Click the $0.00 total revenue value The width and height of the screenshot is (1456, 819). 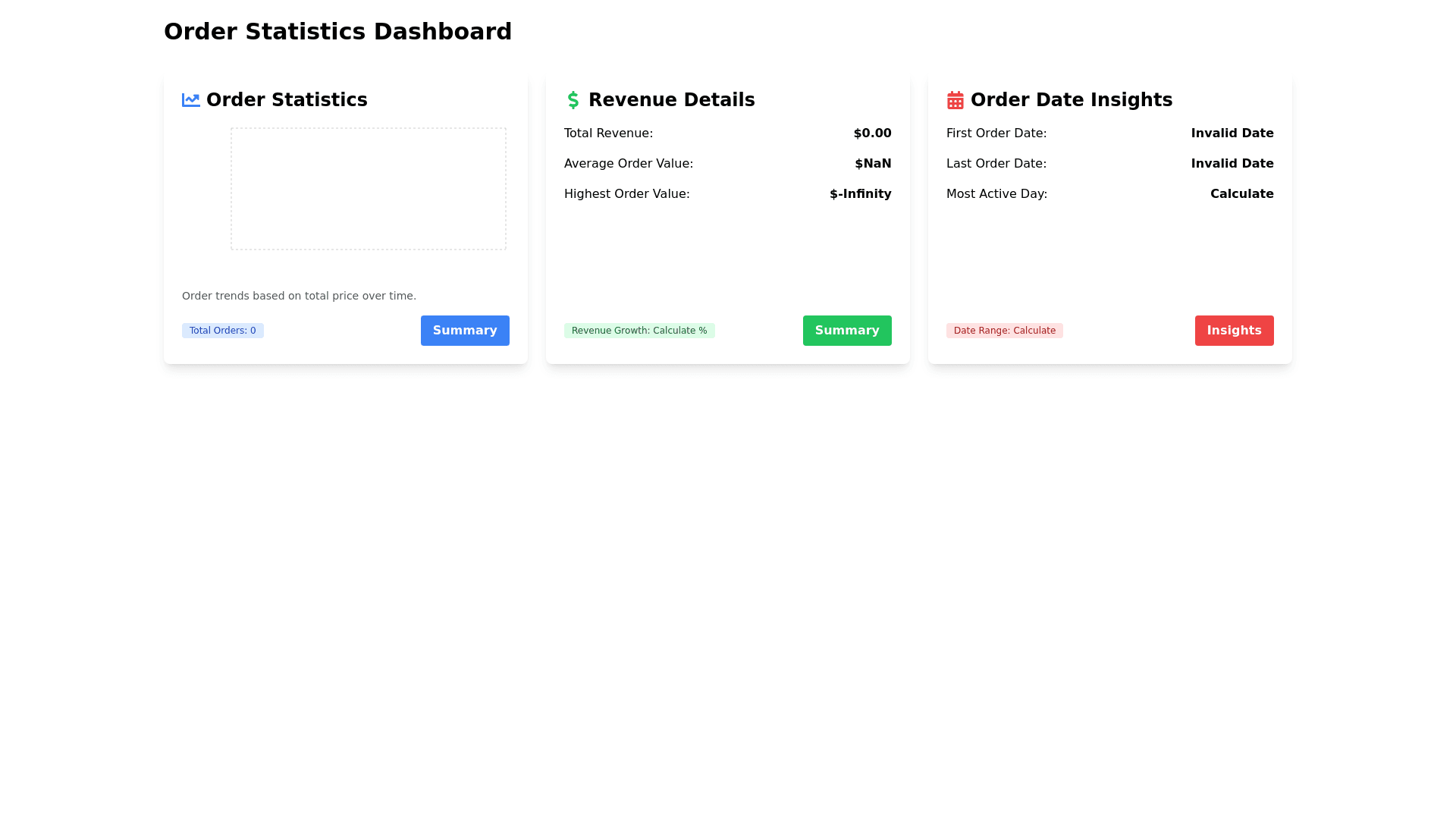(872, 133)
